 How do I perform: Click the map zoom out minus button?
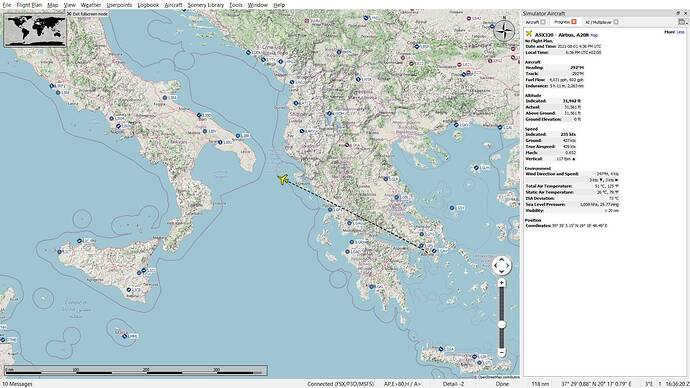tap(502, 352)
